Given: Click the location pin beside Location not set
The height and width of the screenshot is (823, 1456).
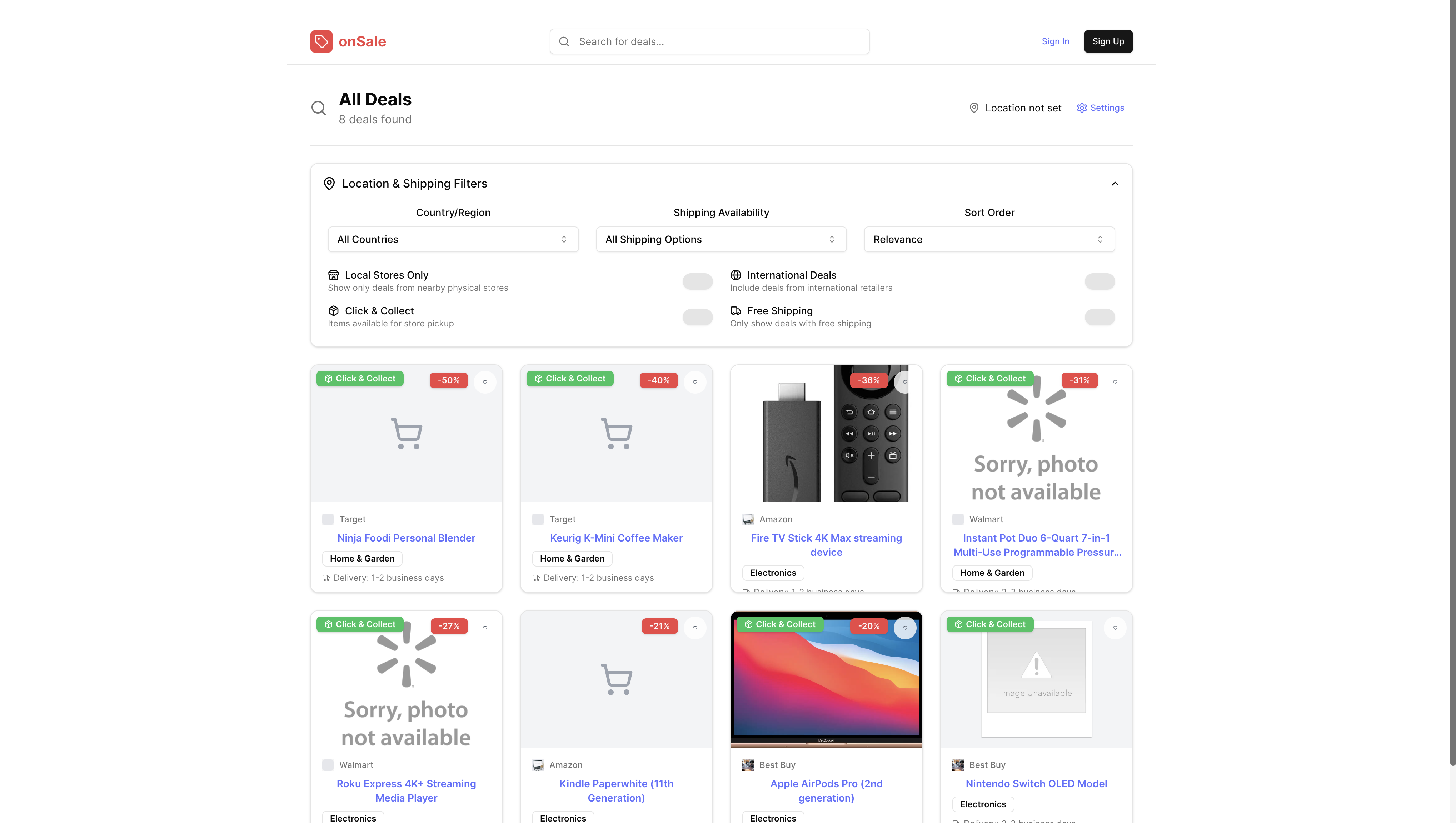Looking at the screenshot, I should pyautogui.click(x=974, y=108).
